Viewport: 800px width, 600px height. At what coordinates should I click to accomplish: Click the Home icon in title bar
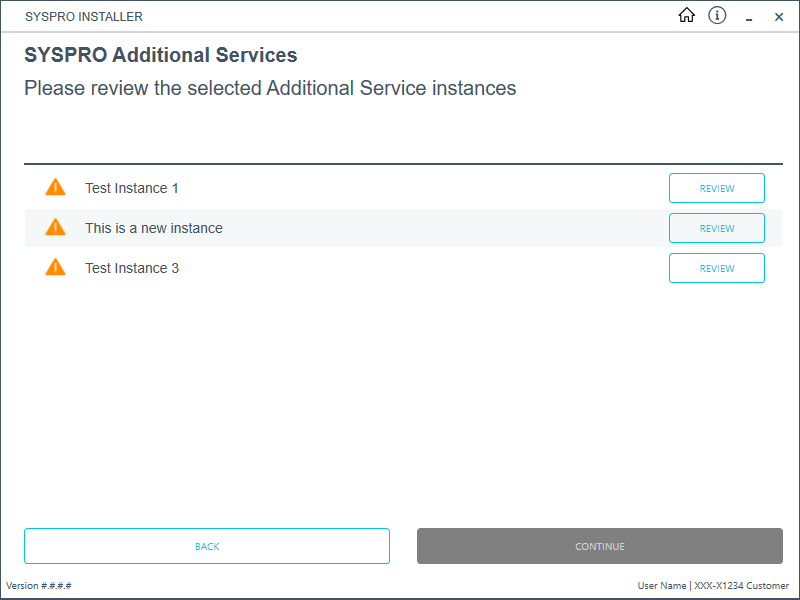[x=686, y=16]
